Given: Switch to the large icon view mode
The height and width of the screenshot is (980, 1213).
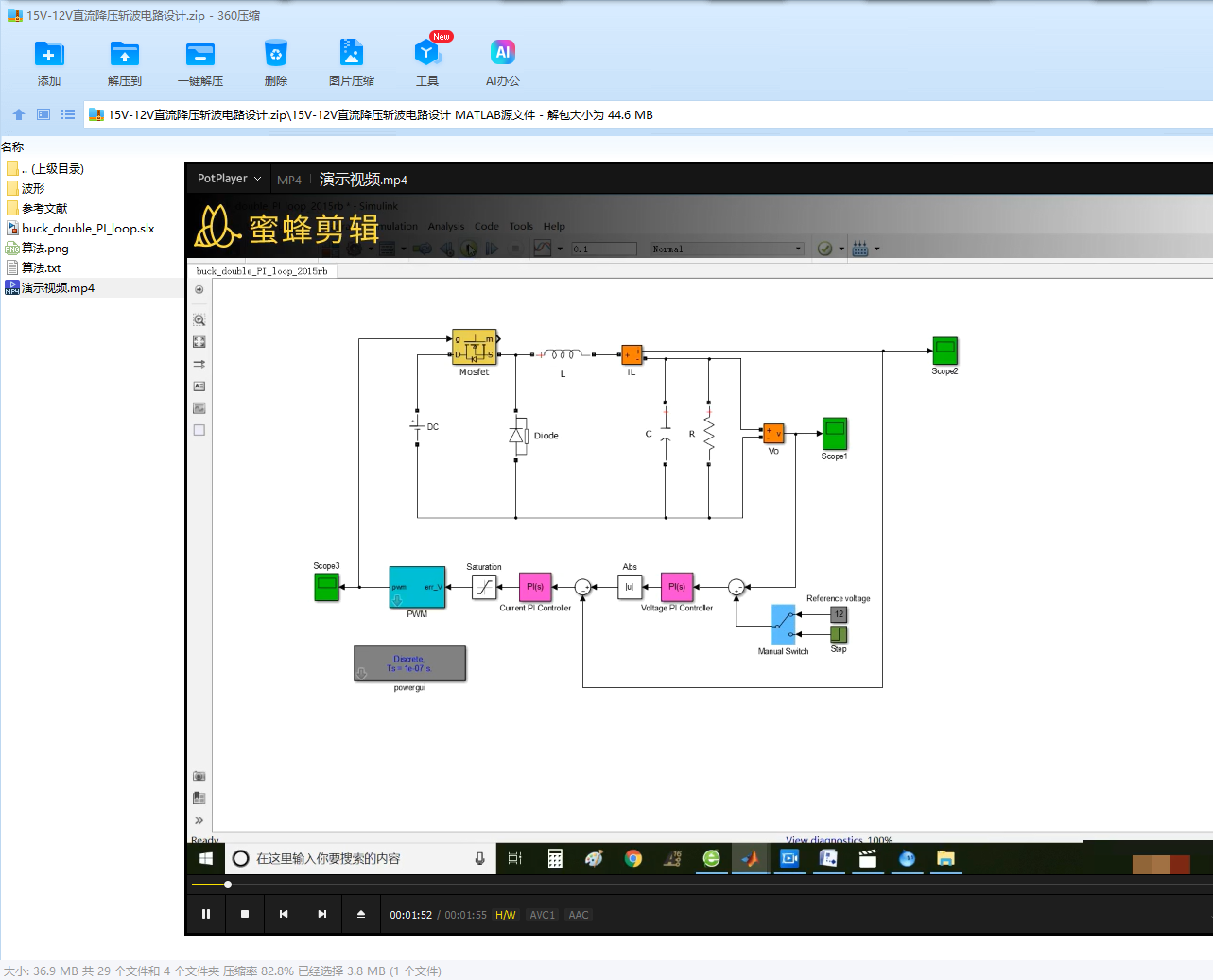Looking at the screenshot, I should point(43,114).
